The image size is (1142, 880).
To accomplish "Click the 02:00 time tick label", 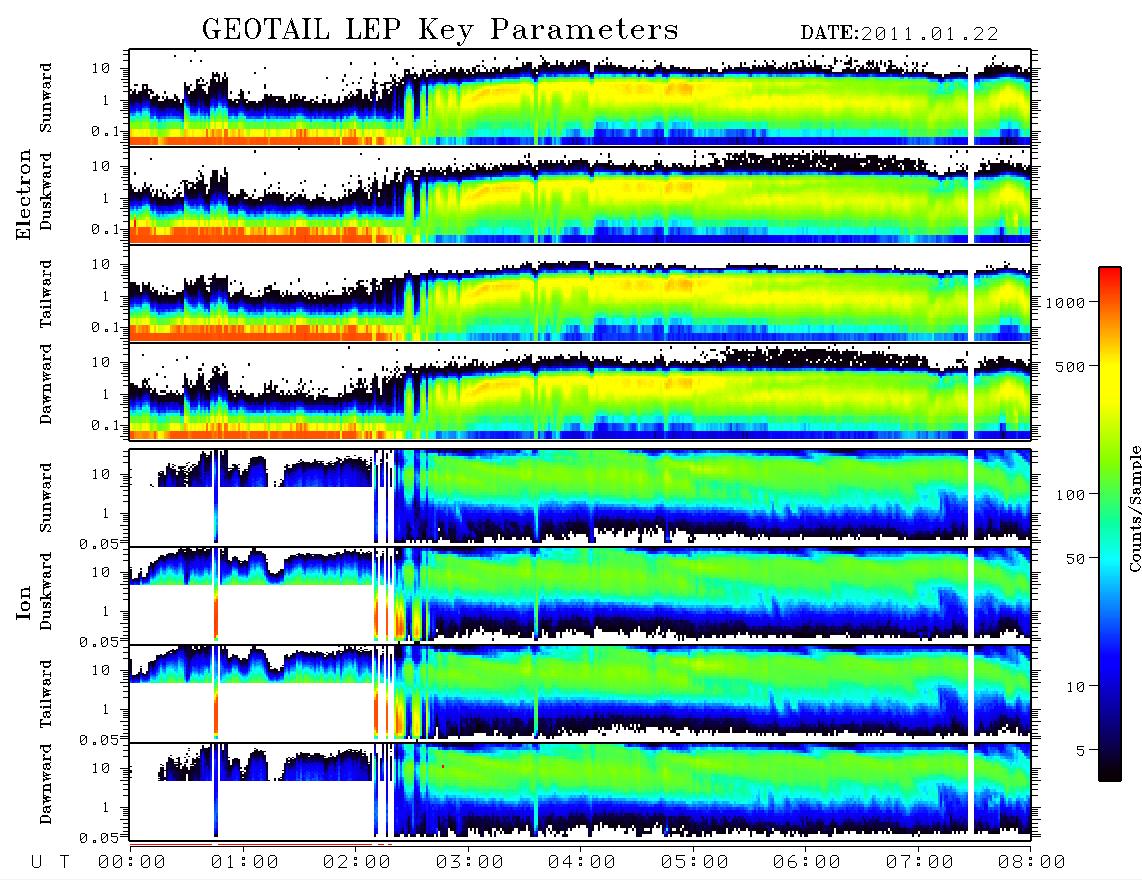I will point(357,862).
